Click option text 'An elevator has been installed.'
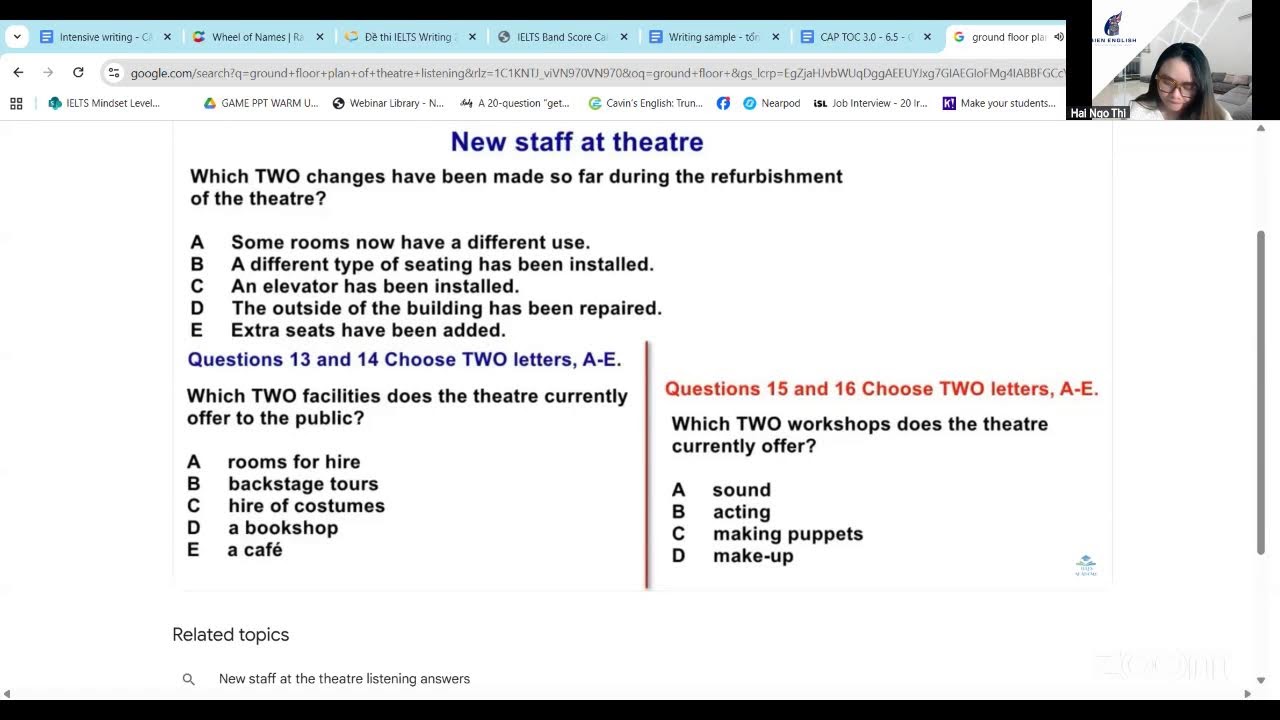This screenshot has width=1280, height=720. (375, 286)
